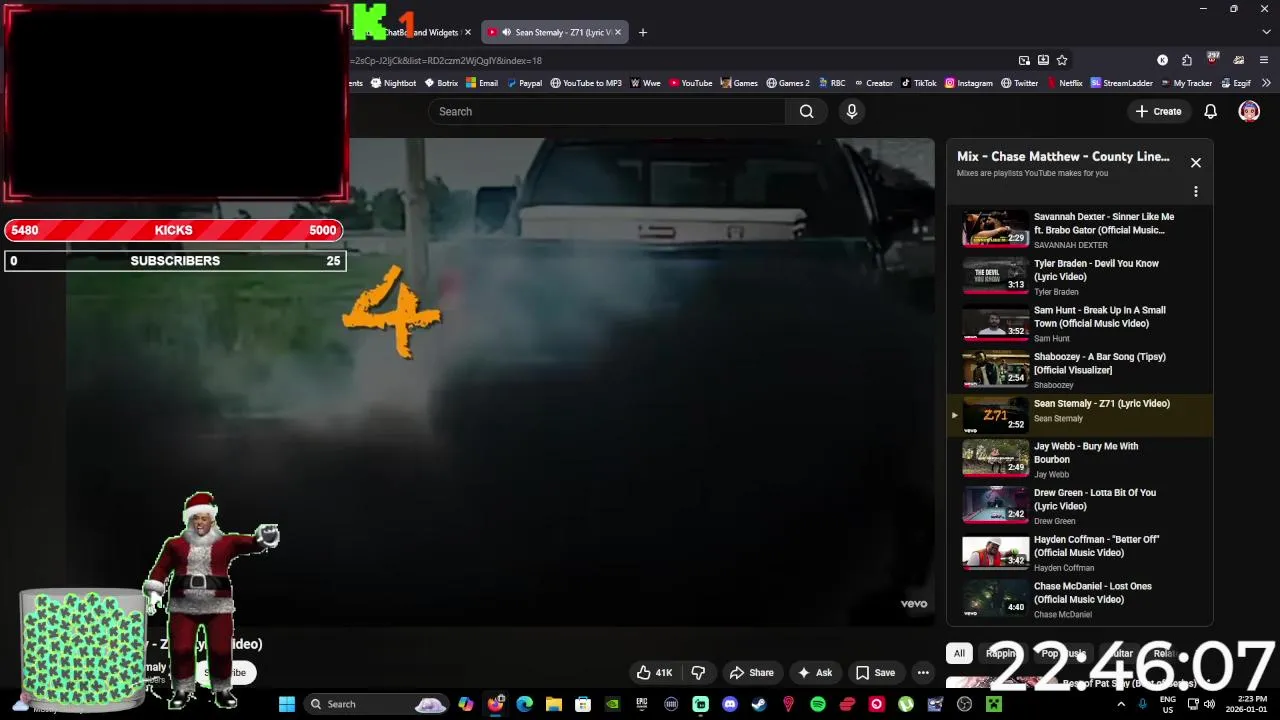This screenshot has height=720, width=1280.
Task: Select the Sean Stemaly Z71 browser tab
Action: 554,32
